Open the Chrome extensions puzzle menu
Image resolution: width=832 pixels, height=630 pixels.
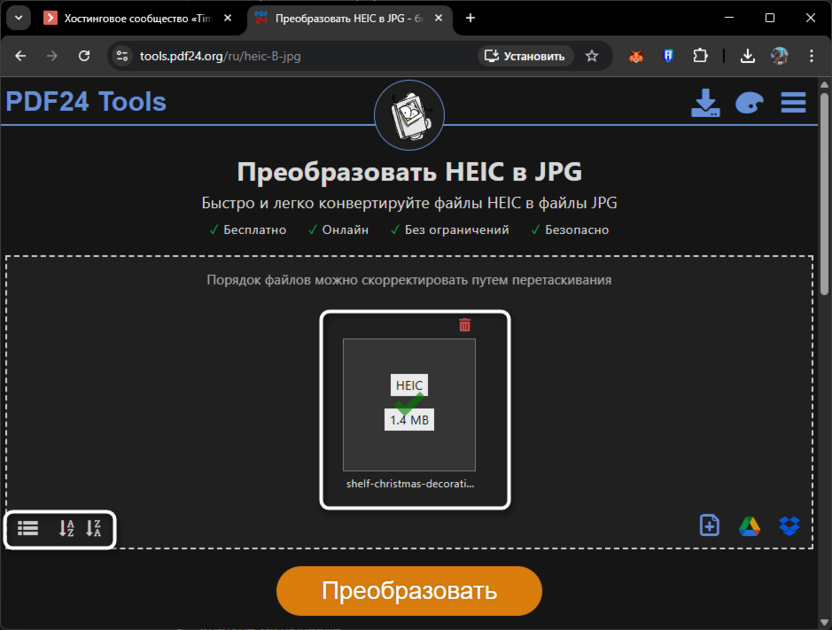(x=700, y=56)
